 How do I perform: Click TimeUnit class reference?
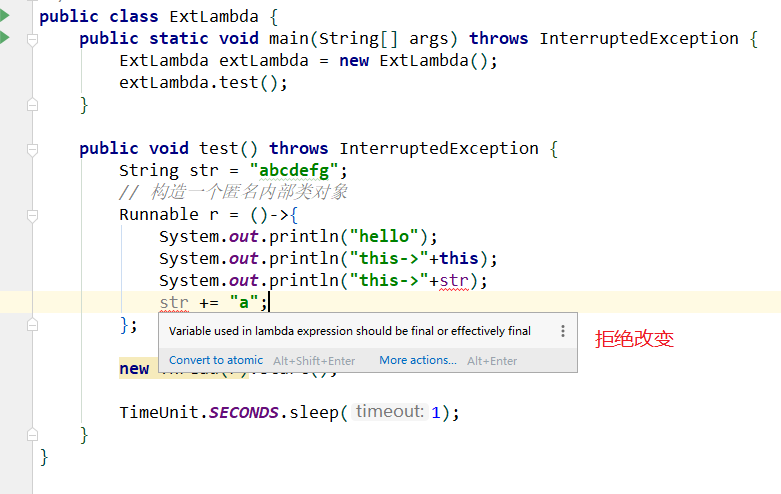[159, 412]
